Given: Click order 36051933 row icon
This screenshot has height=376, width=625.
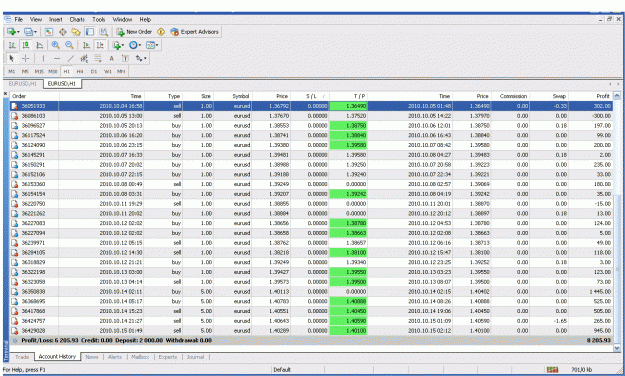Looking at the screenshot, I should [x=15, y=106].
